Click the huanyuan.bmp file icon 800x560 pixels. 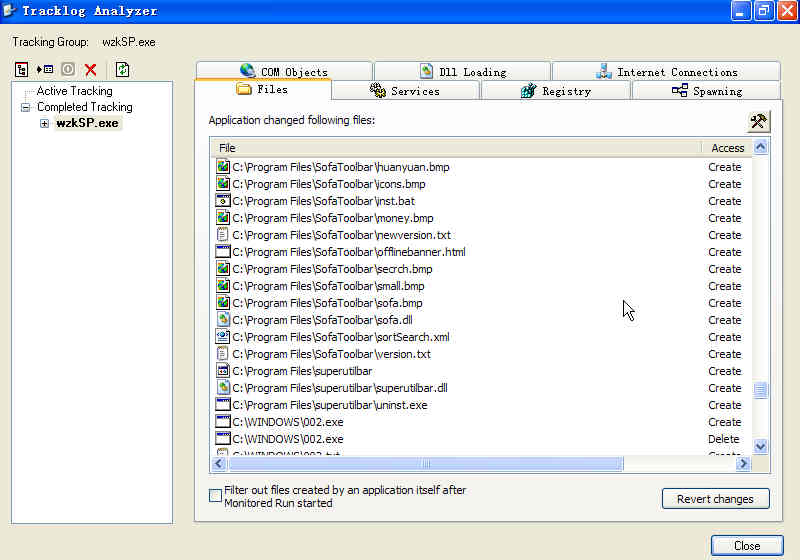coord(223,167)
